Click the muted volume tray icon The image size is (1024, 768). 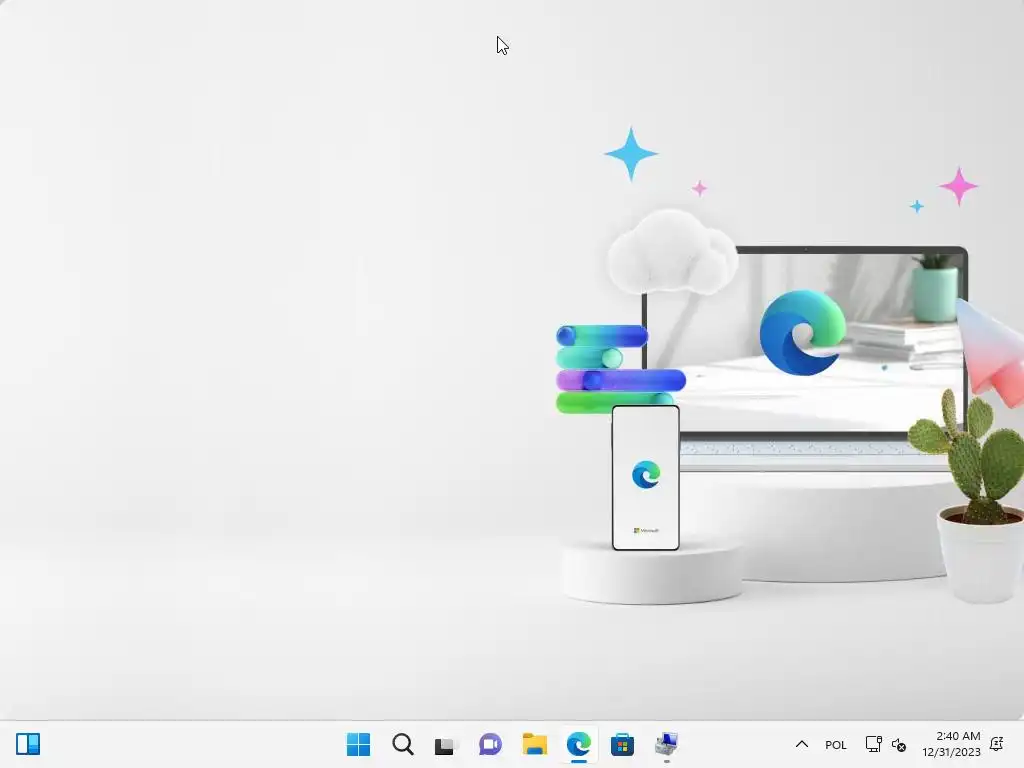click(x=899, y=744)
